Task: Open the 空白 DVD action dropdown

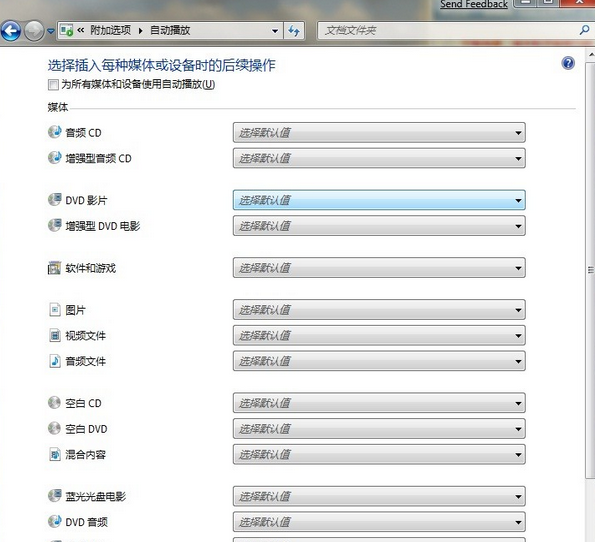Action: coord(379,429)
